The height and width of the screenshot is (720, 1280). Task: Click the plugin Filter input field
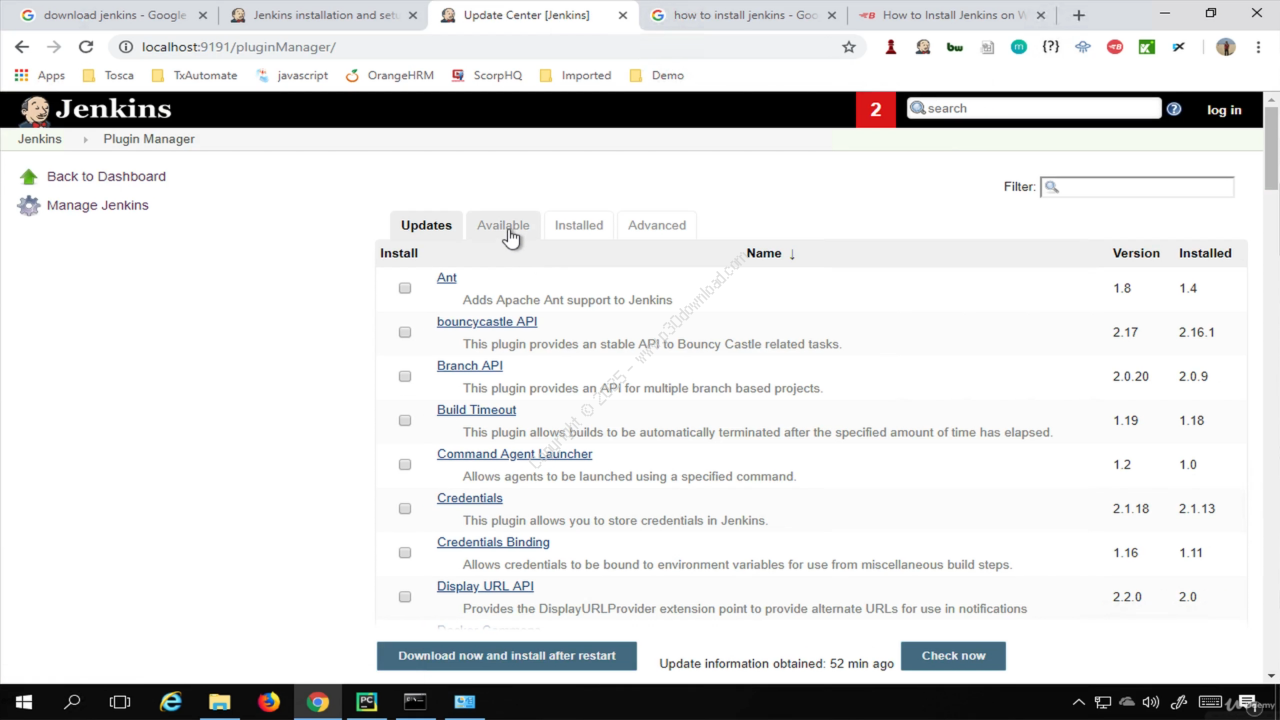pos(1137,187)
